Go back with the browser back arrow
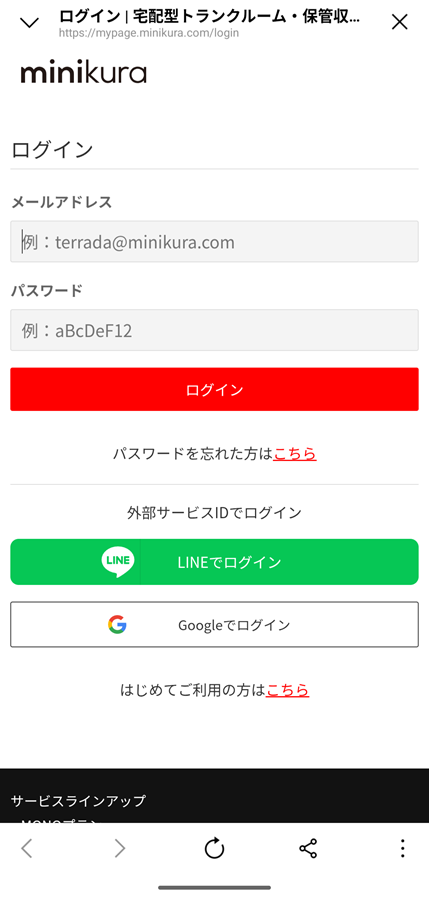Image resolution: width=429 pixels, height=900 pixels. [x=26, y=848]
